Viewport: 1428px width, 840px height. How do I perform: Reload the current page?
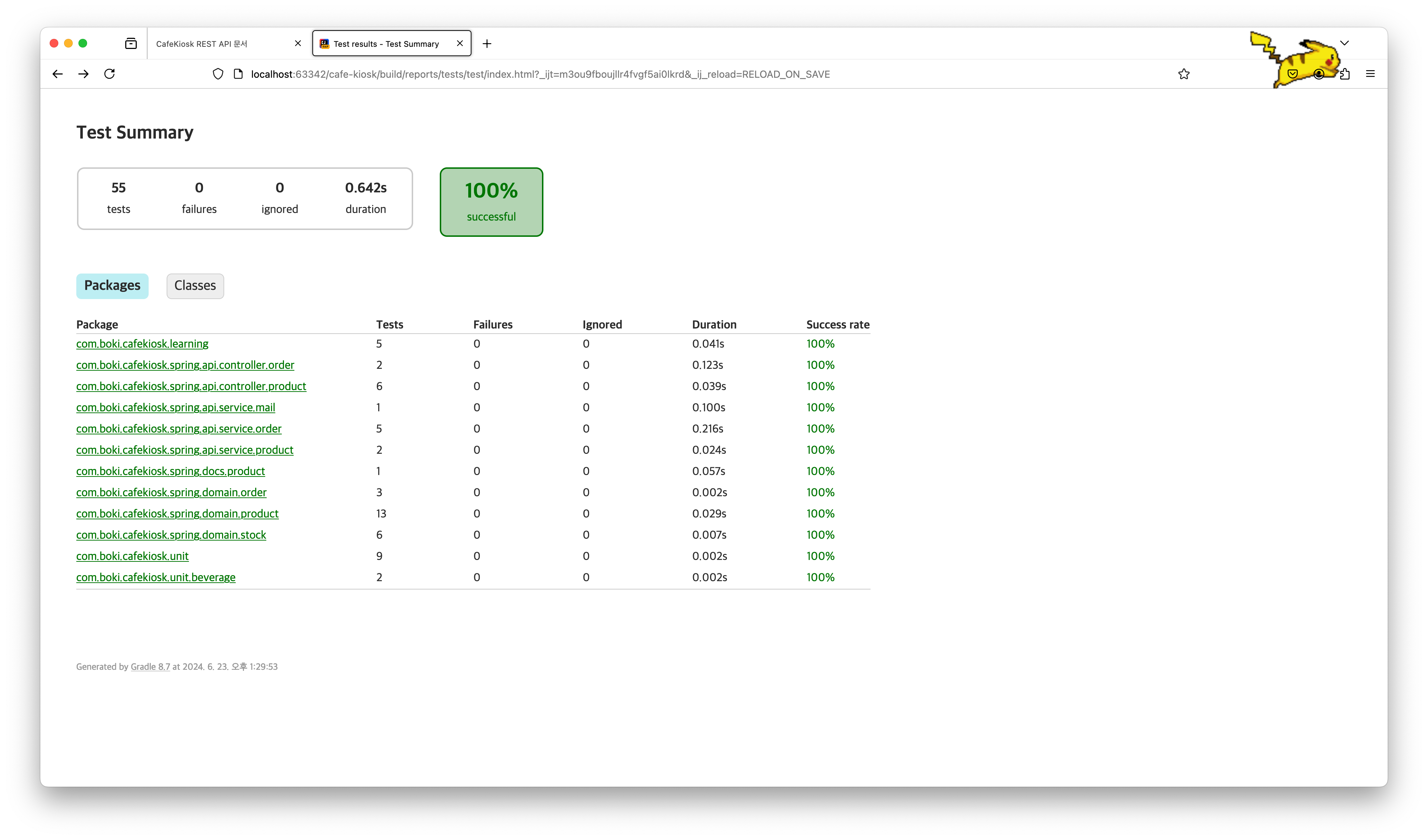[109, 74]
